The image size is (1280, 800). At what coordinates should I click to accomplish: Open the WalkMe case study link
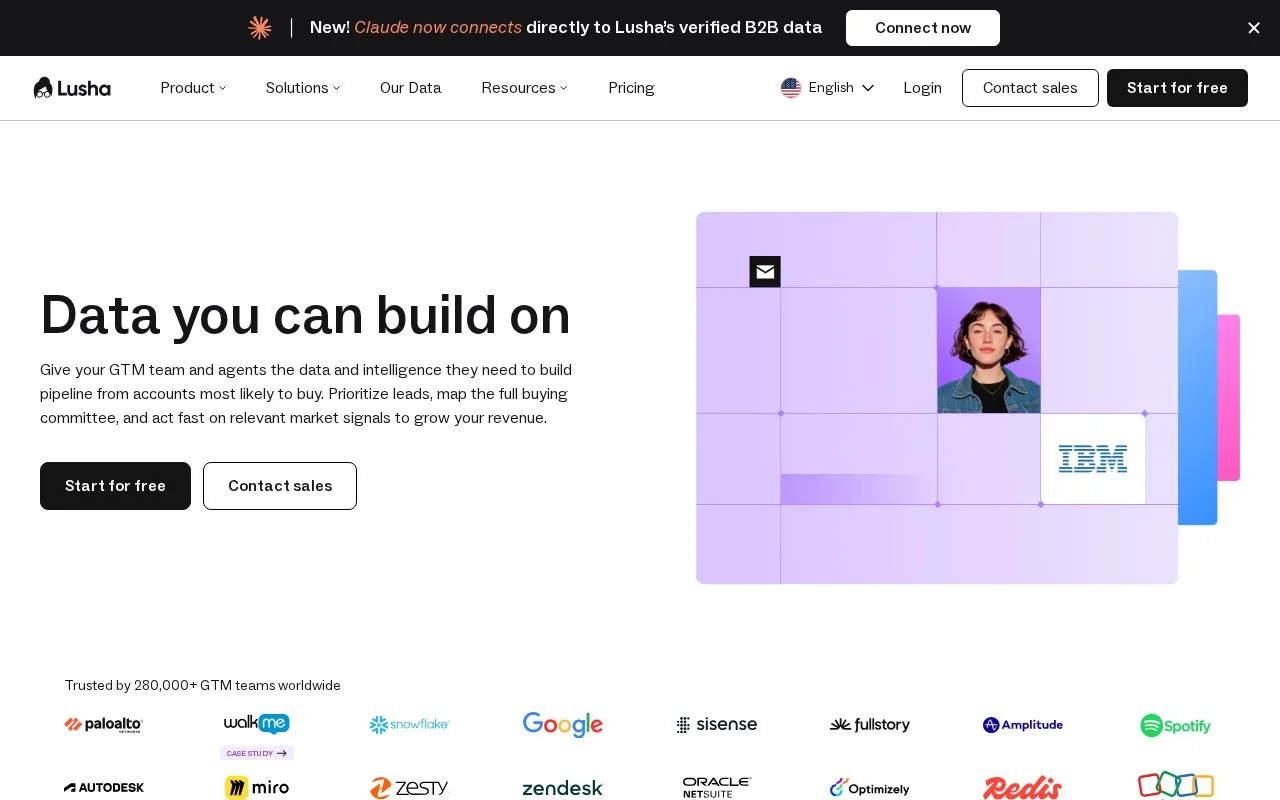tap(257, 753)
